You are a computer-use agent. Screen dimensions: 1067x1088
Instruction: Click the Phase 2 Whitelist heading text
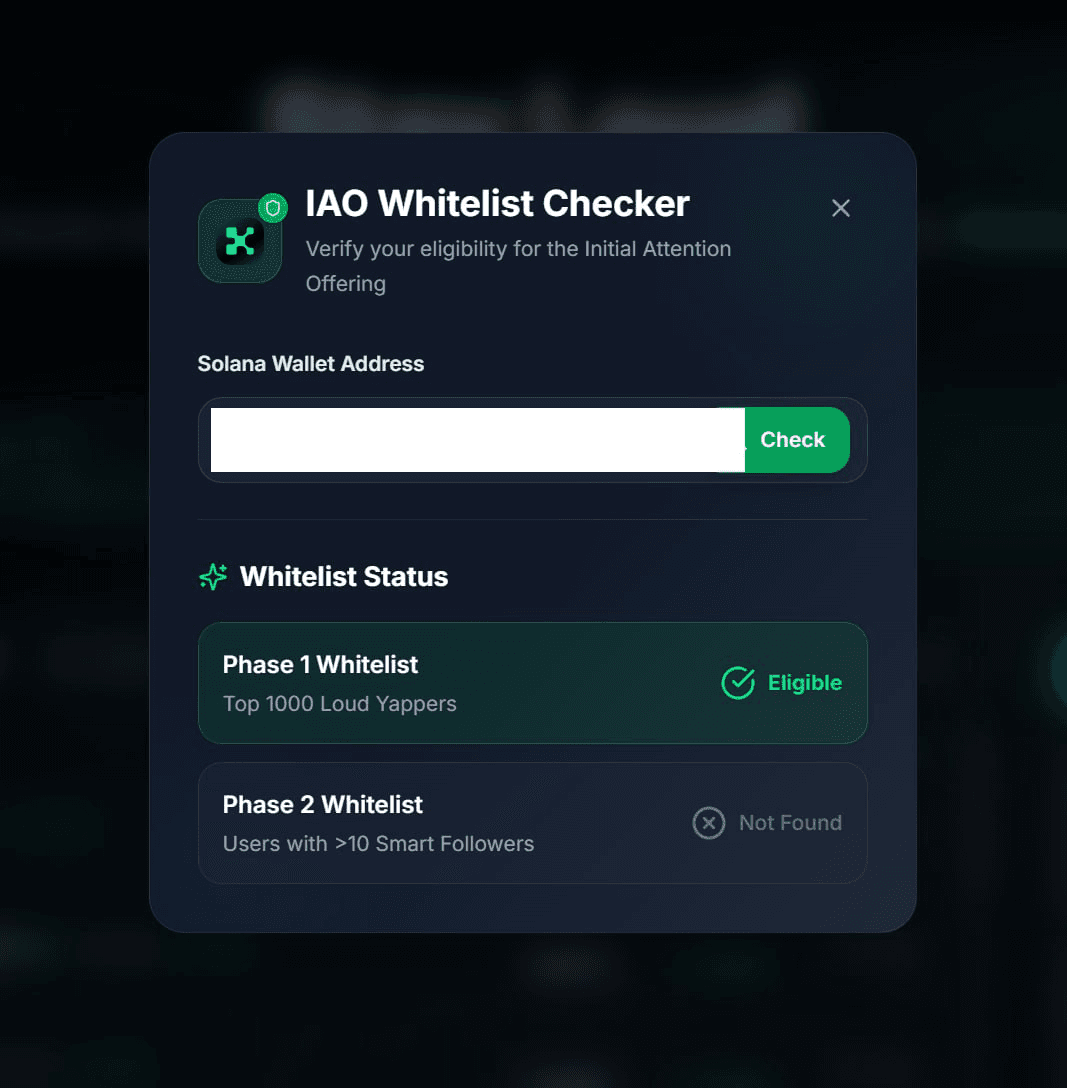323,805
